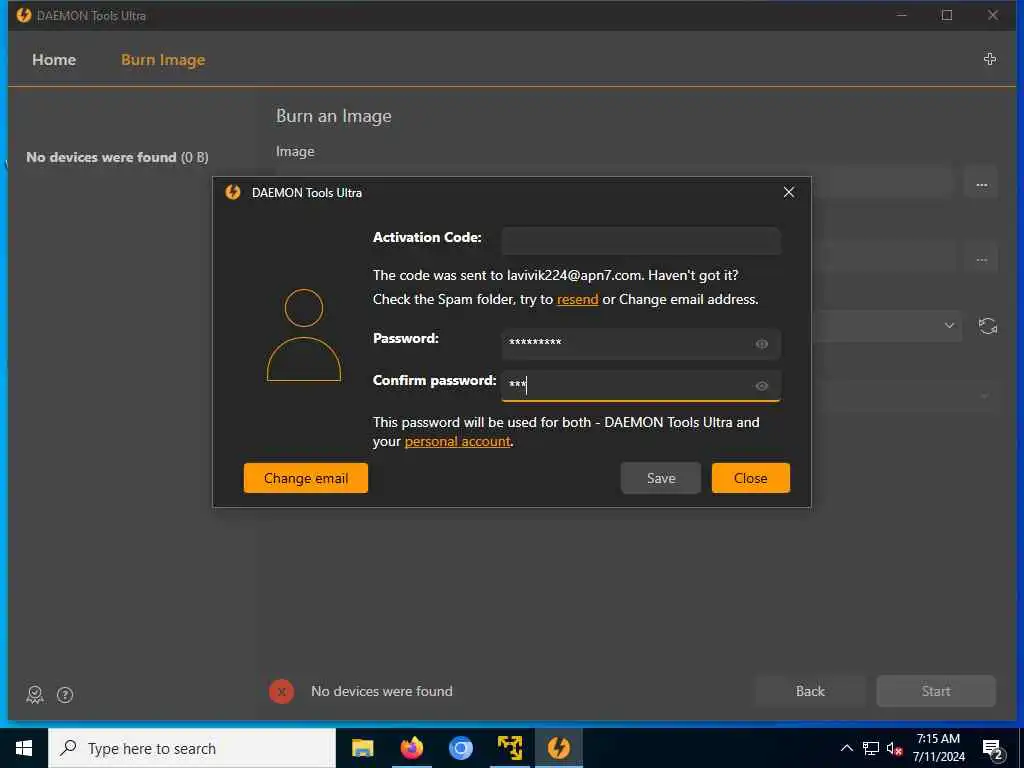Browse for image with ellipsis button
The width and height of the screenshot is (1024, 768).
981,185
